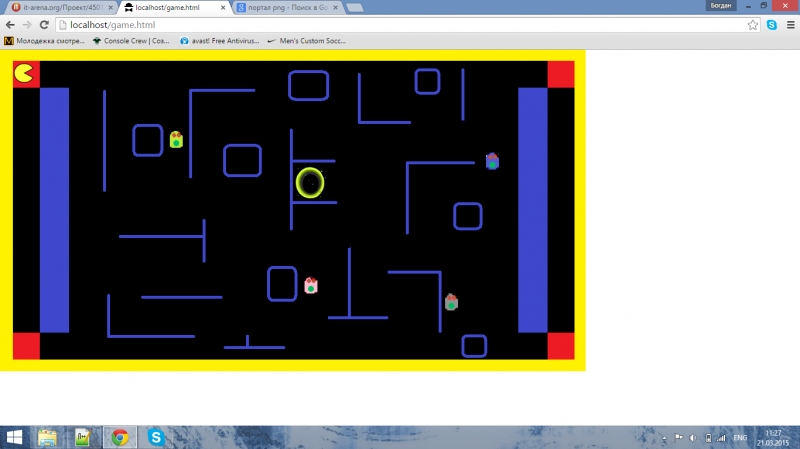This screenshot has width=800, height=449.
Task: Open the Action Center flag icon
Action: click(x=679, y=438)
